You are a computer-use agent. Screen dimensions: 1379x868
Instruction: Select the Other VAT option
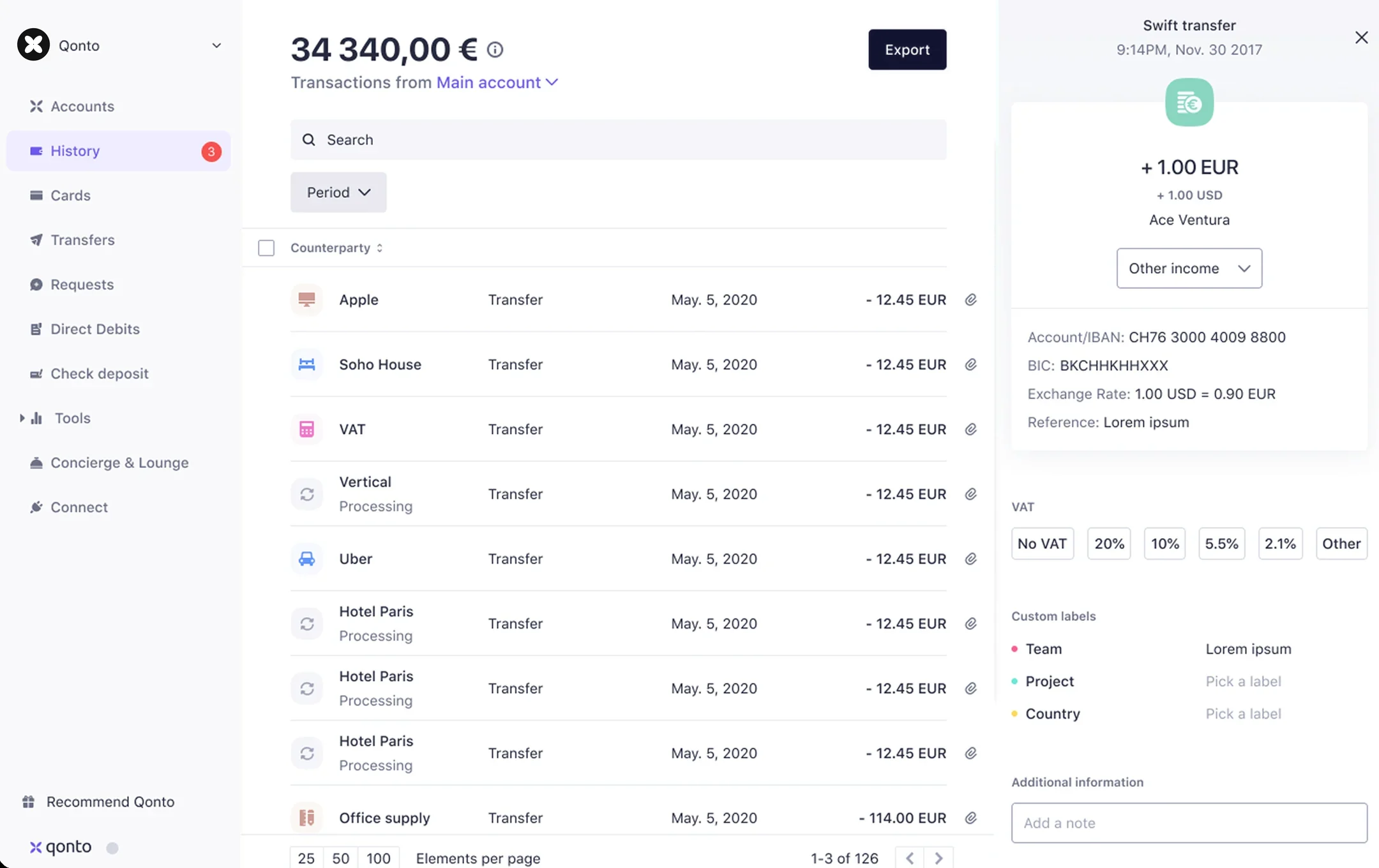1341,544
